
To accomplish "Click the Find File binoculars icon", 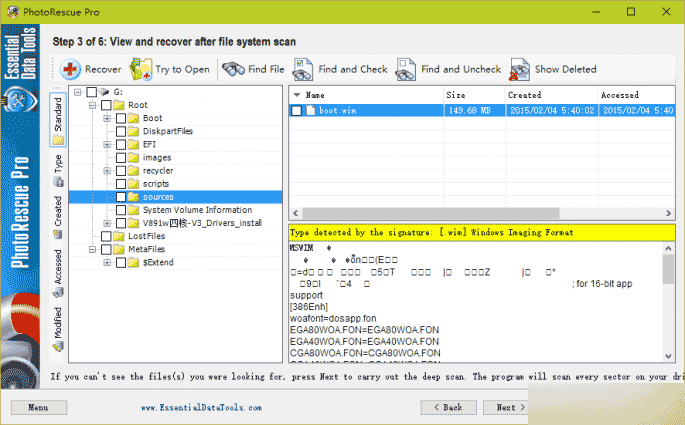I will coord(233,69).
